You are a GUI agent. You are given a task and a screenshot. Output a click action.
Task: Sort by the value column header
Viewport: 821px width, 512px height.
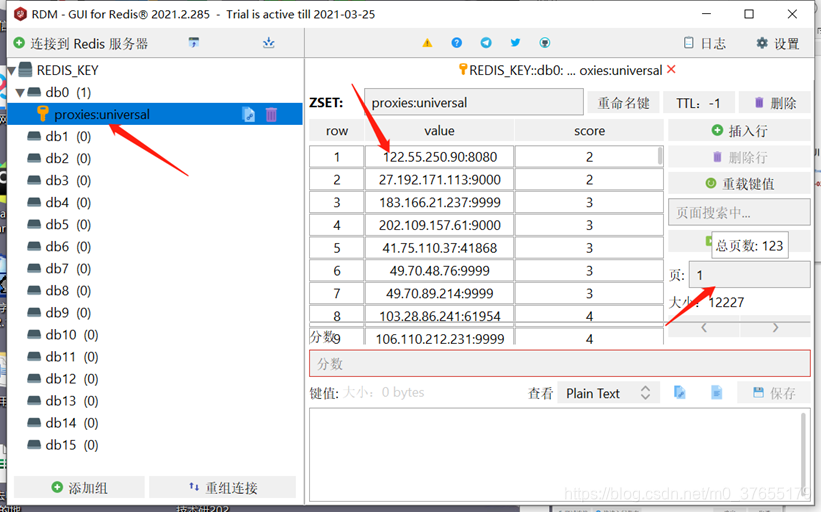pyautogui.click(x=439, y=130)
